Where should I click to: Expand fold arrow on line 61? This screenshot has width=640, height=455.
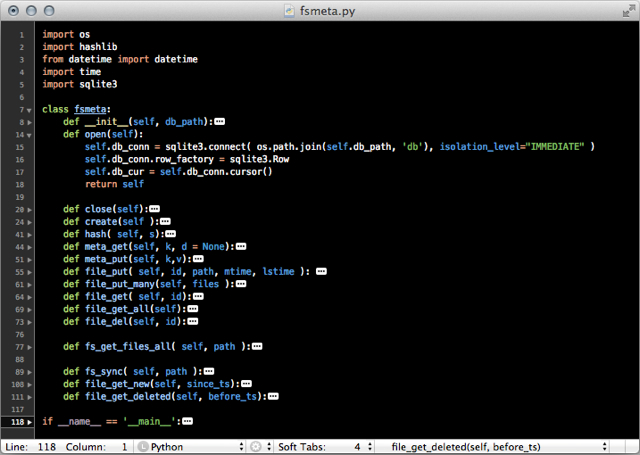pos(29,285)
